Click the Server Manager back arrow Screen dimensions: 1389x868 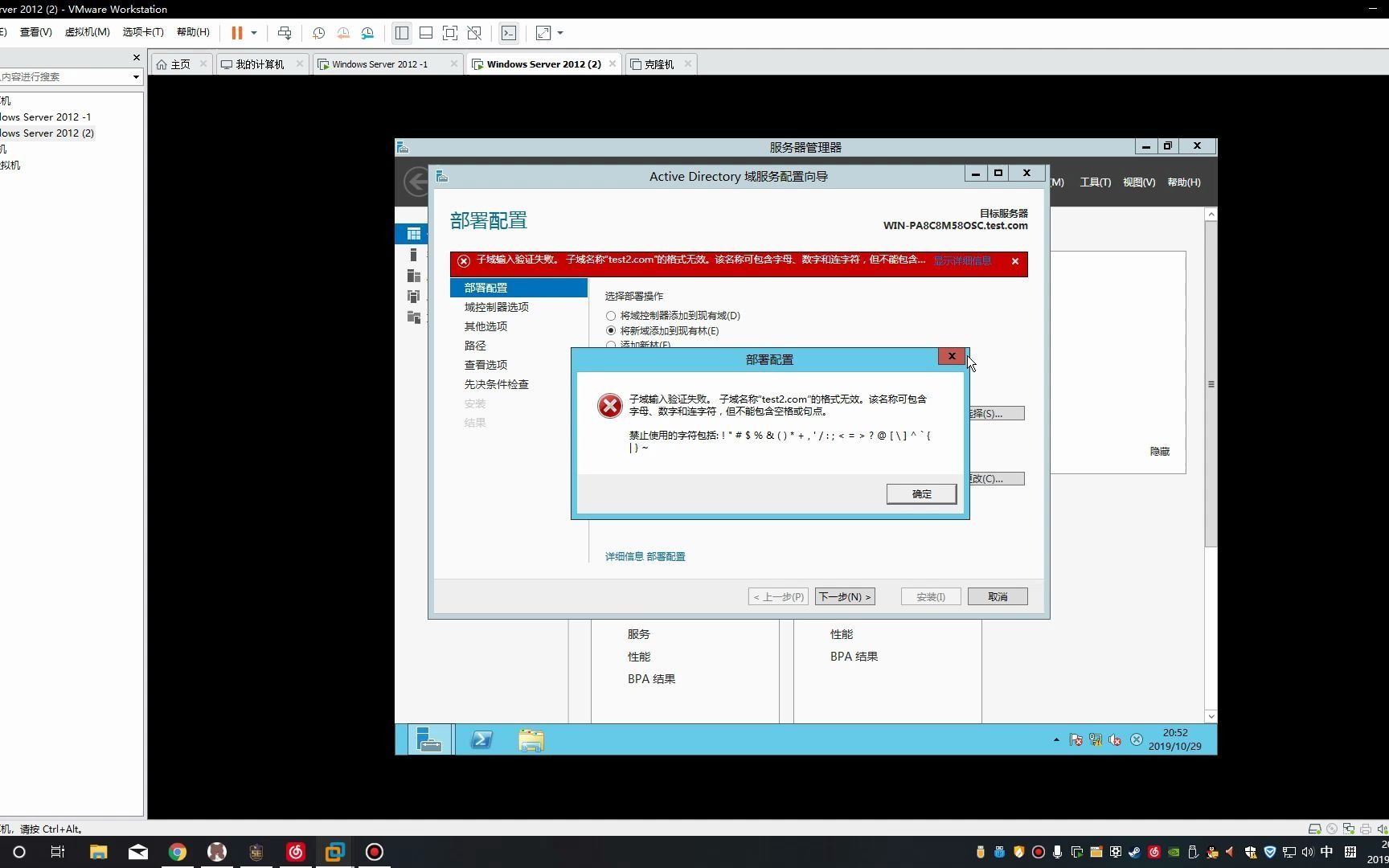[x=416, y=182]
